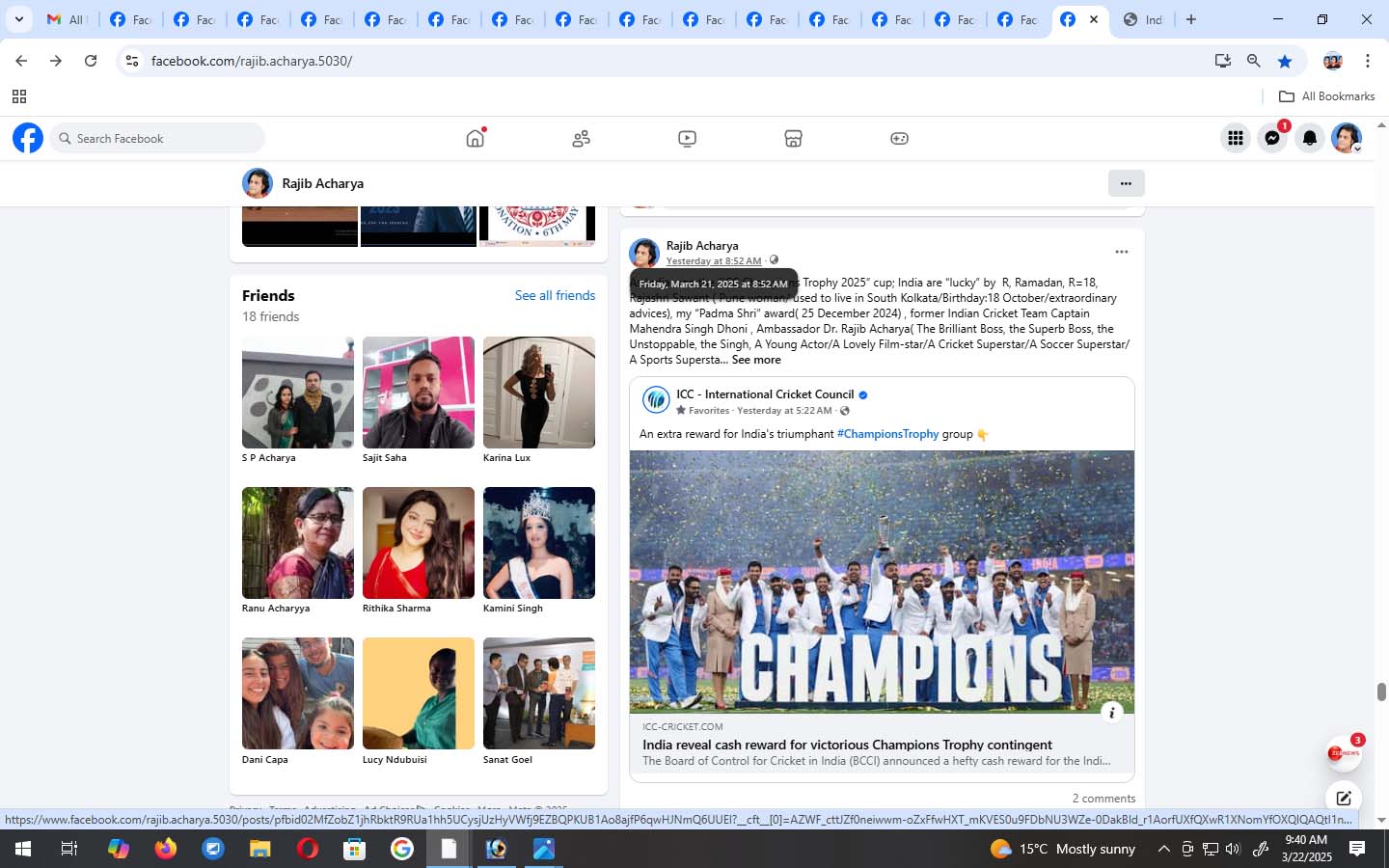Open Sajit Saha friend profile name

(x=384, y=458)
